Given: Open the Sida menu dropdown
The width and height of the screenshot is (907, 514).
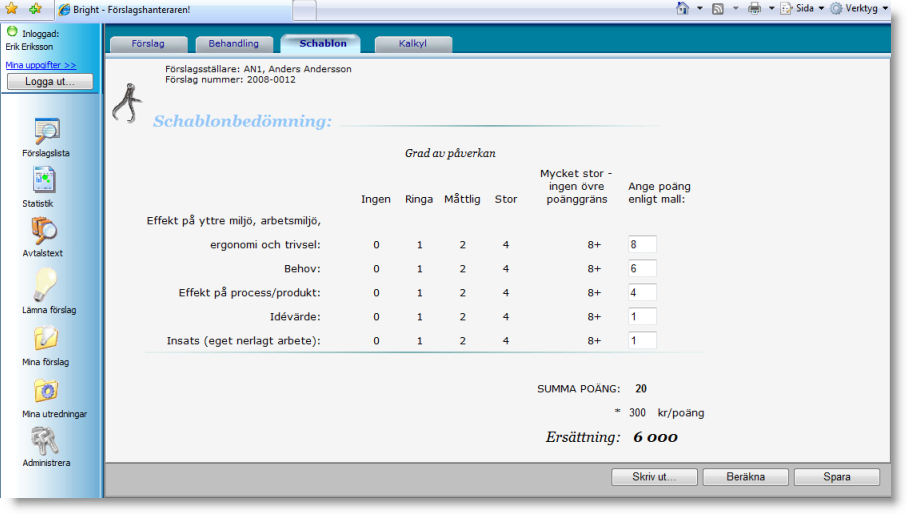Looking at the screenshot, I should pos(802,9).
